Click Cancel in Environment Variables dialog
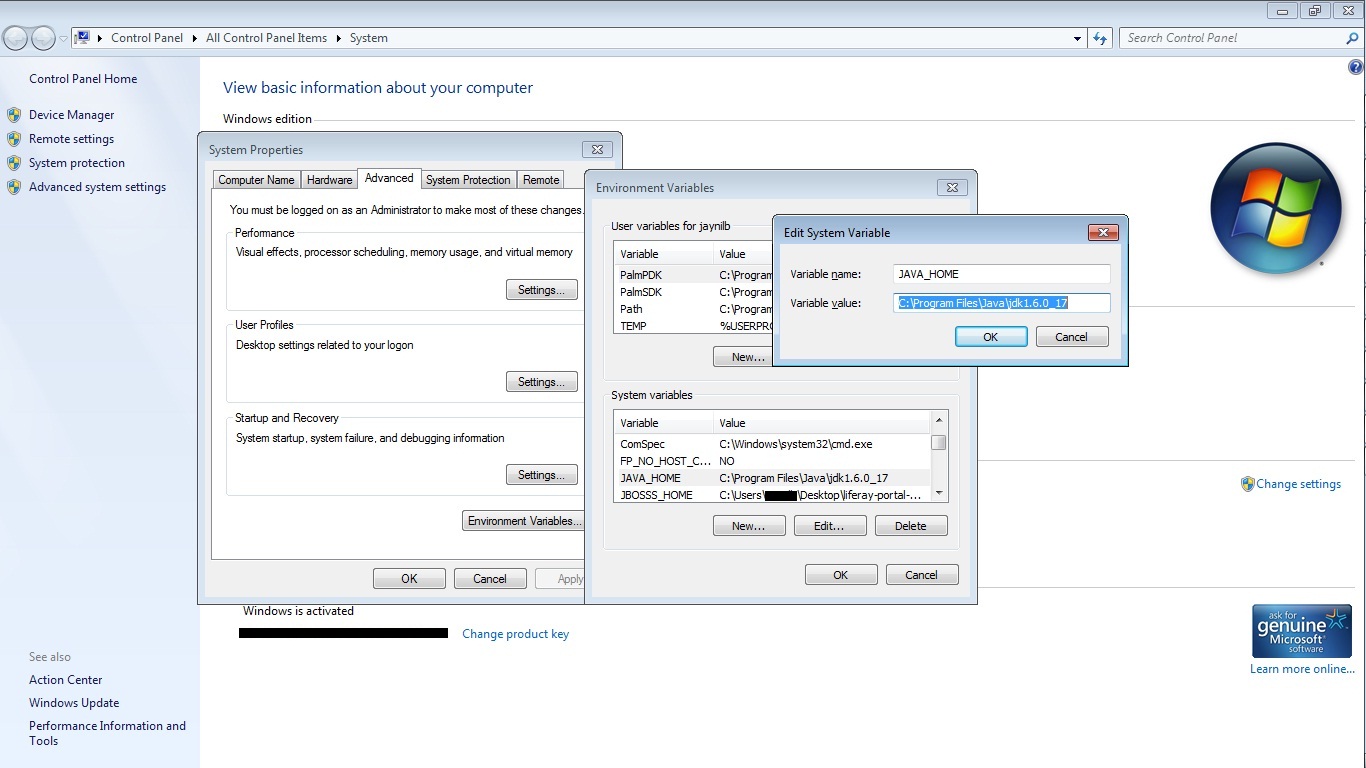The image size is (1366, 768). point(922,574)
